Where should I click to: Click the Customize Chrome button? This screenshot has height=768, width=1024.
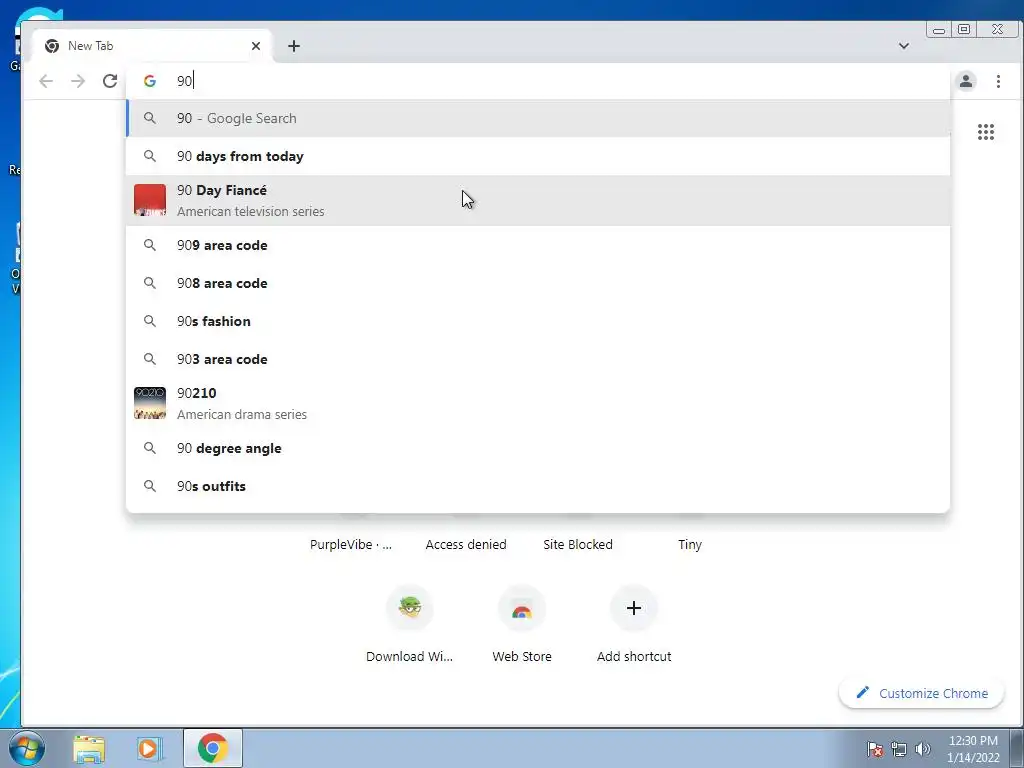tap(921, 693)
